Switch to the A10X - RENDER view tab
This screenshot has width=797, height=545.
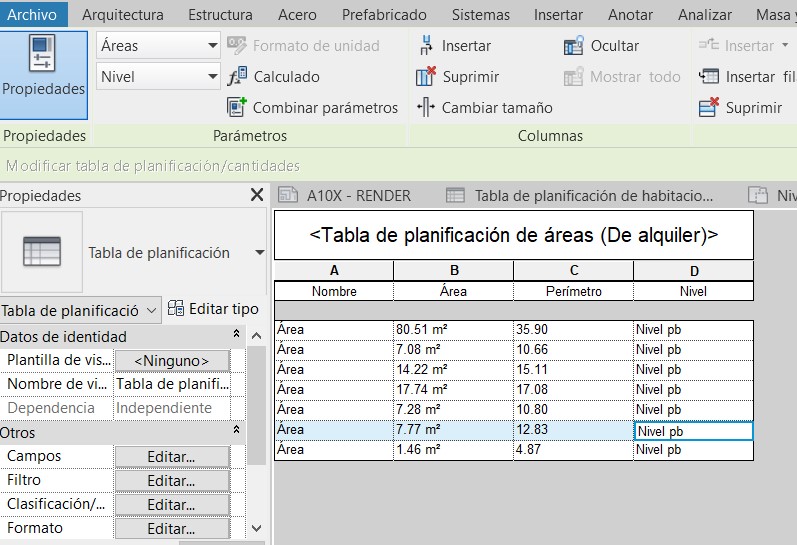(x=346, y=196)
